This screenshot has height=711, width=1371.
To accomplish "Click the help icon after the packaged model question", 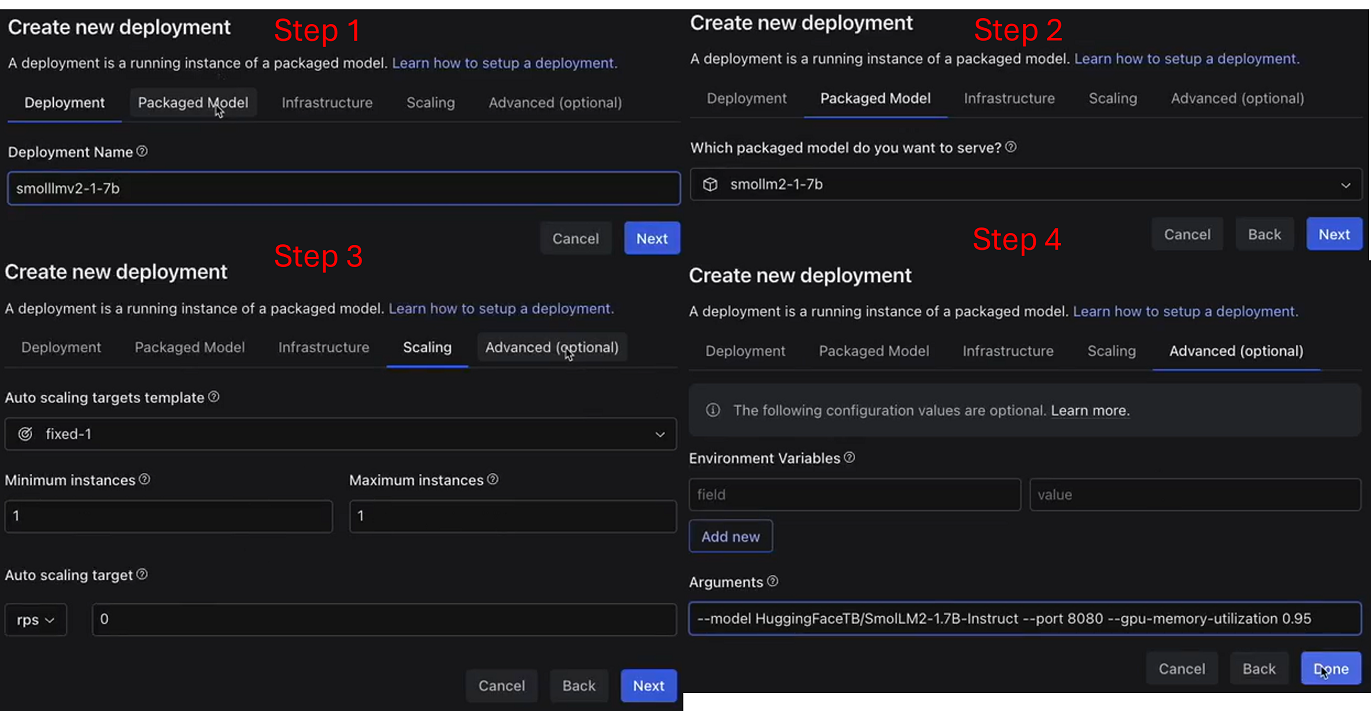I will [x=1011, y=146].
